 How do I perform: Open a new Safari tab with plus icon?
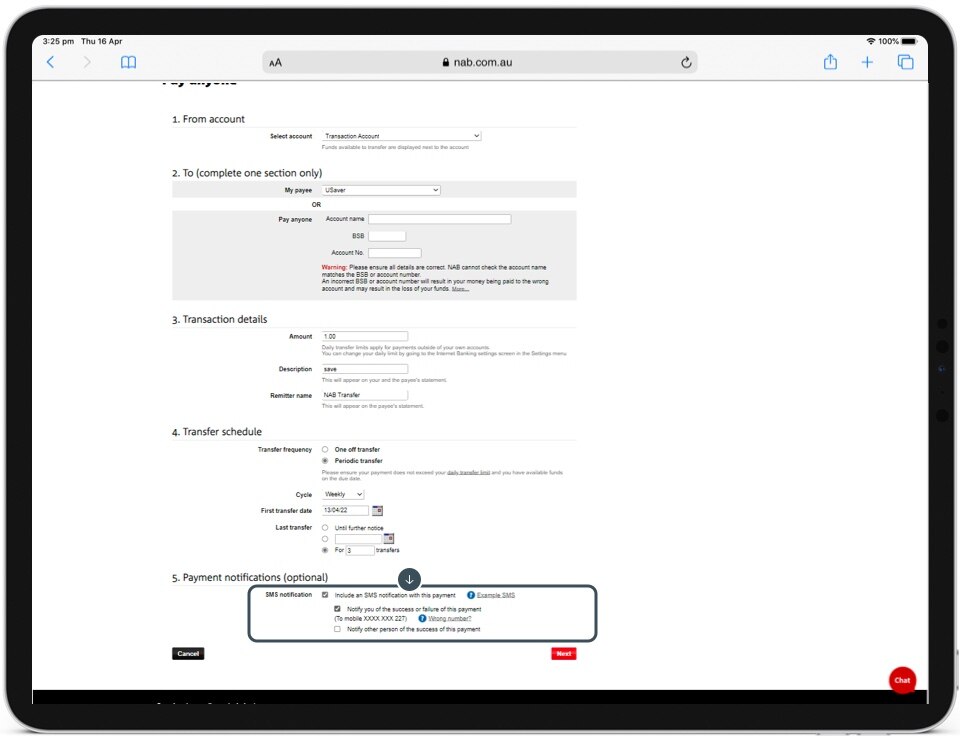(867, 62)
